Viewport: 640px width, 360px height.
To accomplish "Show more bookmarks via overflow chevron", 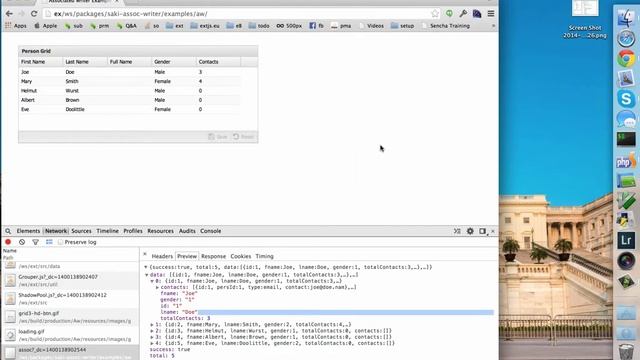I will pyautogui.click(x=493, y=26).
